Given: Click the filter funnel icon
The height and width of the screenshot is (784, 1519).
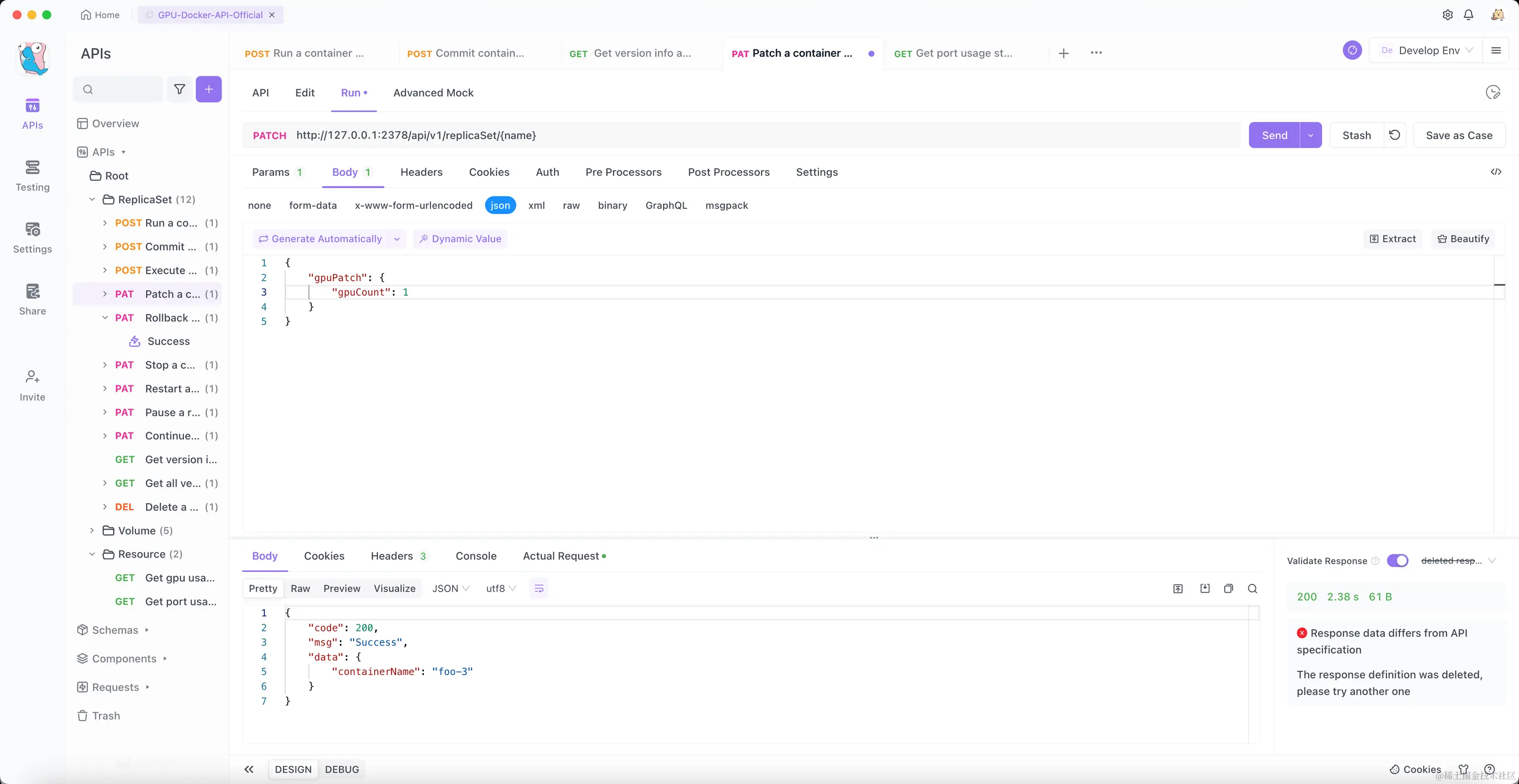Looking at the screenshot, I should click(179, 89).
